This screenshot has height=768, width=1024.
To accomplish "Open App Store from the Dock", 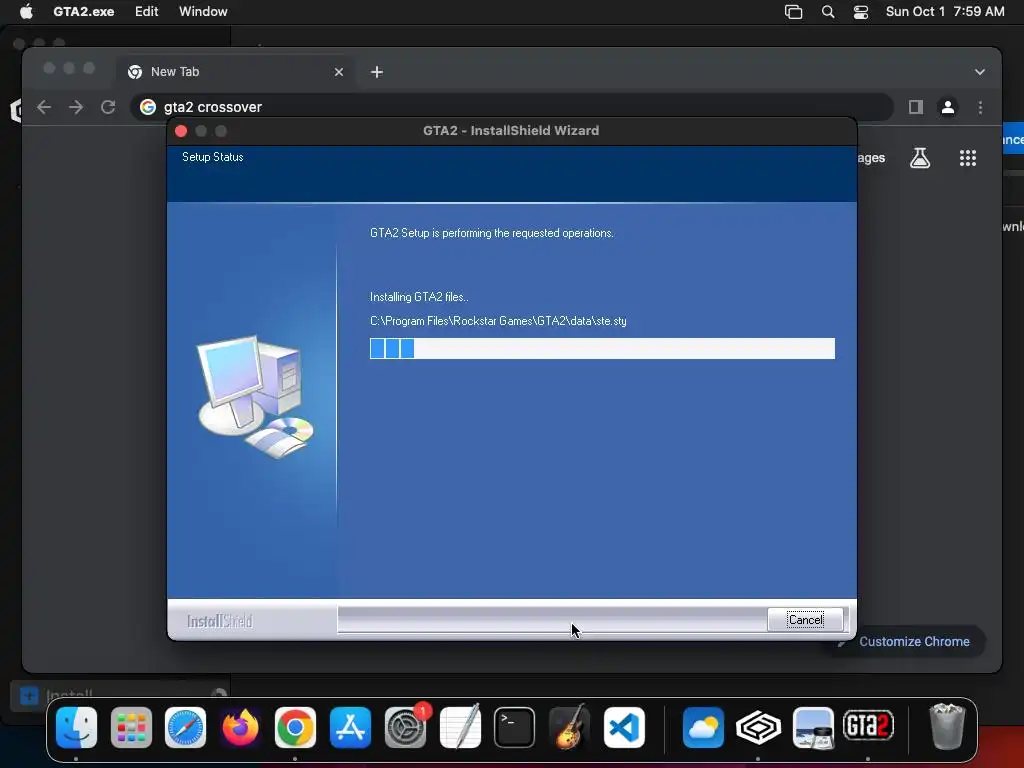I will (x=350, y=727).
